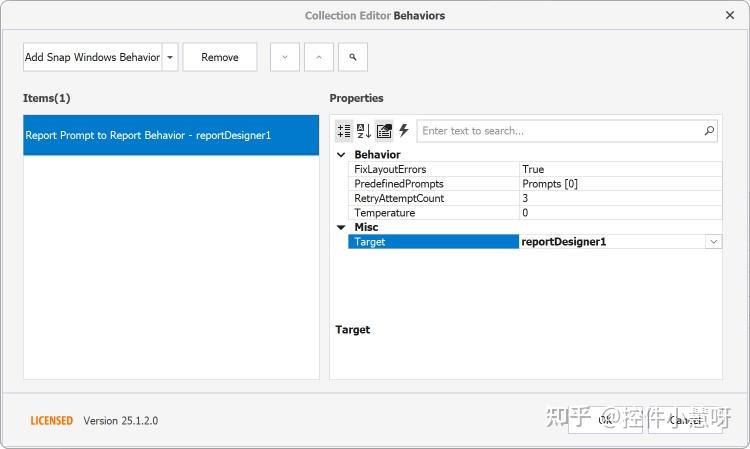Click the LICENSED label
750x449 pixels.
[x=51, y=421]
